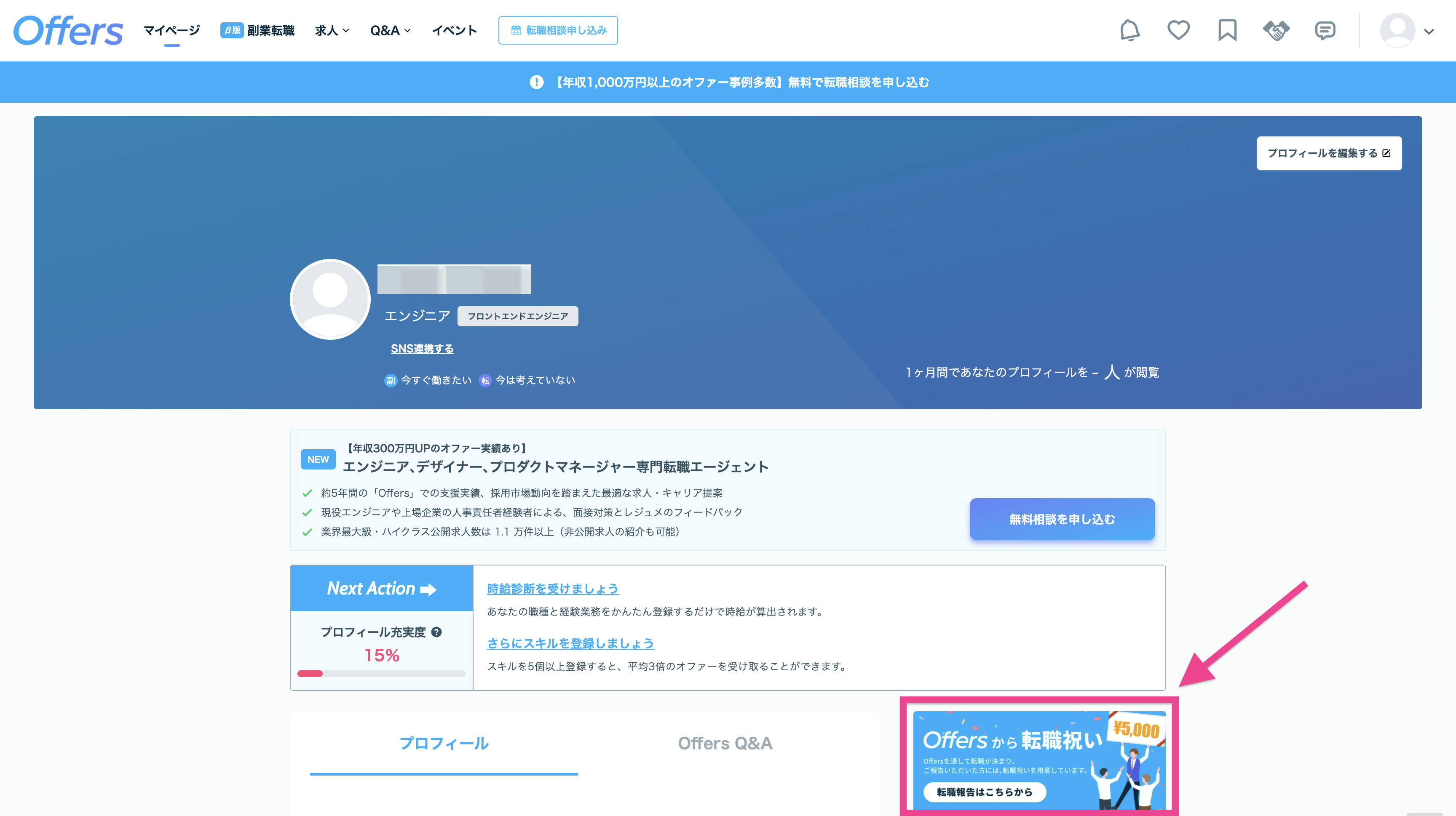The width and height of the screenshot is (1456, 816).
Task: Expand the Q&A dropdown menu
Action: (390, 30)
